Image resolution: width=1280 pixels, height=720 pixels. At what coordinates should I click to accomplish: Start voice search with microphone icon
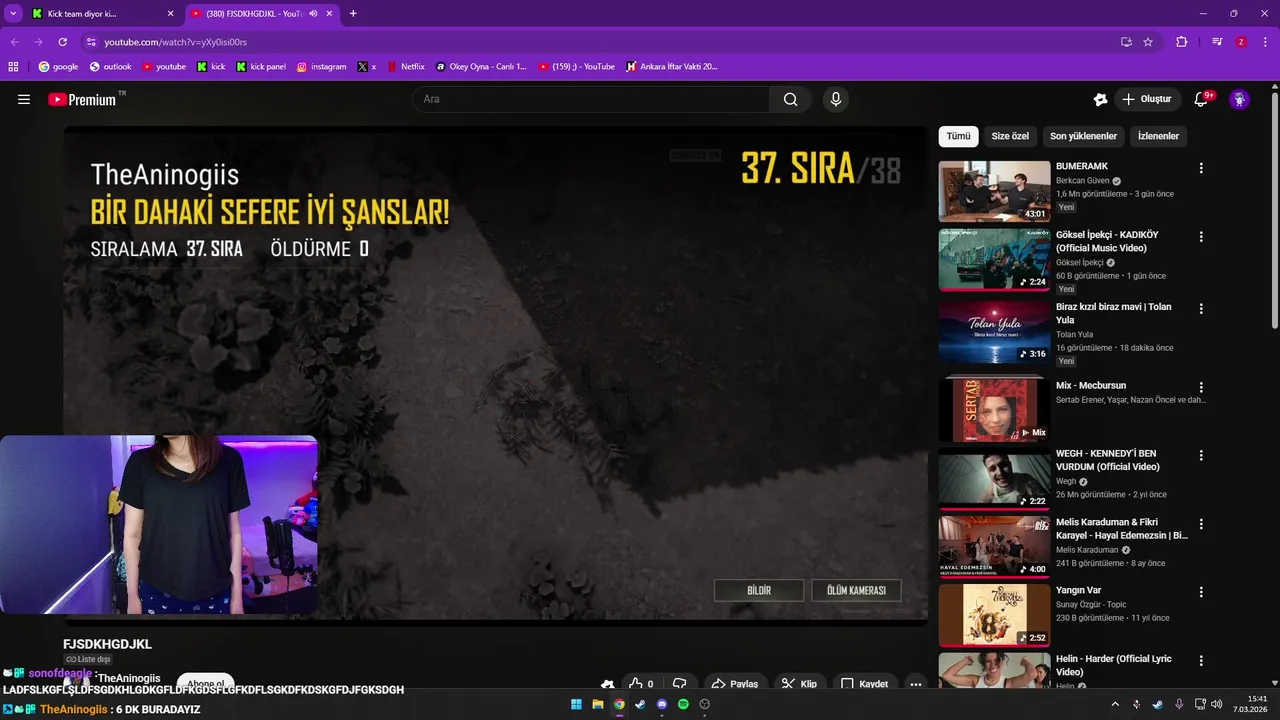point(836,99)
